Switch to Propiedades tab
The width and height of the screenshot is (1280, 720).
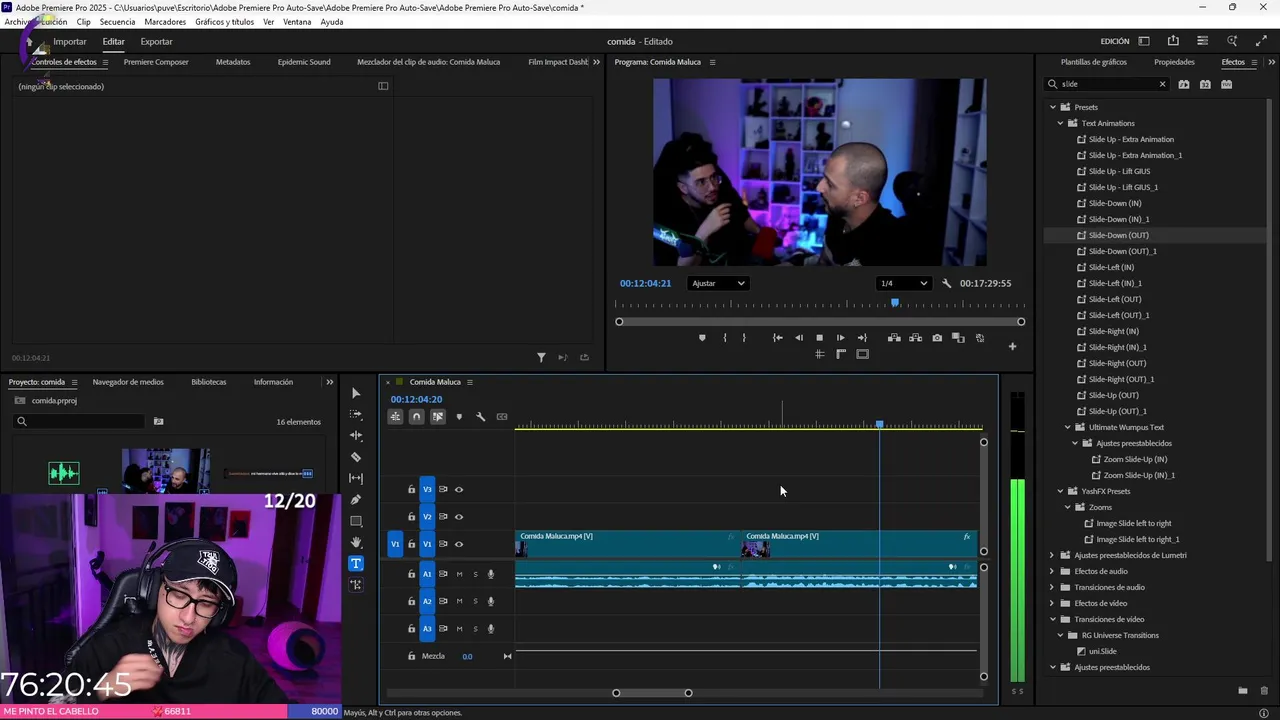pyautogui.click(x=1174, y=62)
